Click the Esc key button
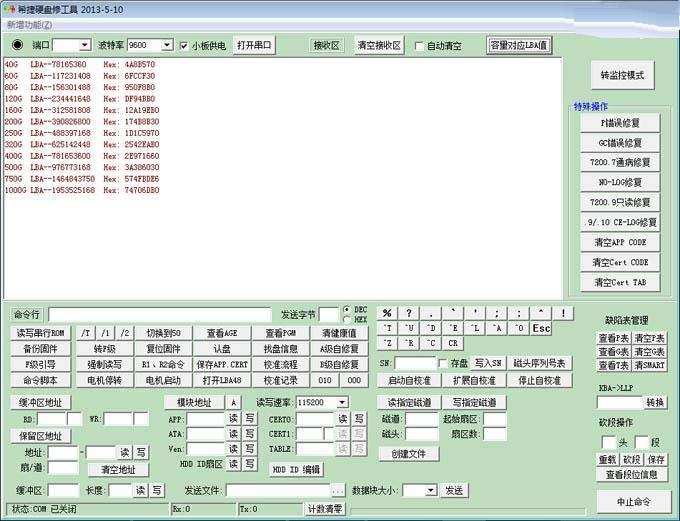The image size is (680, 521). pyautogui.click(x=541, y=328)
